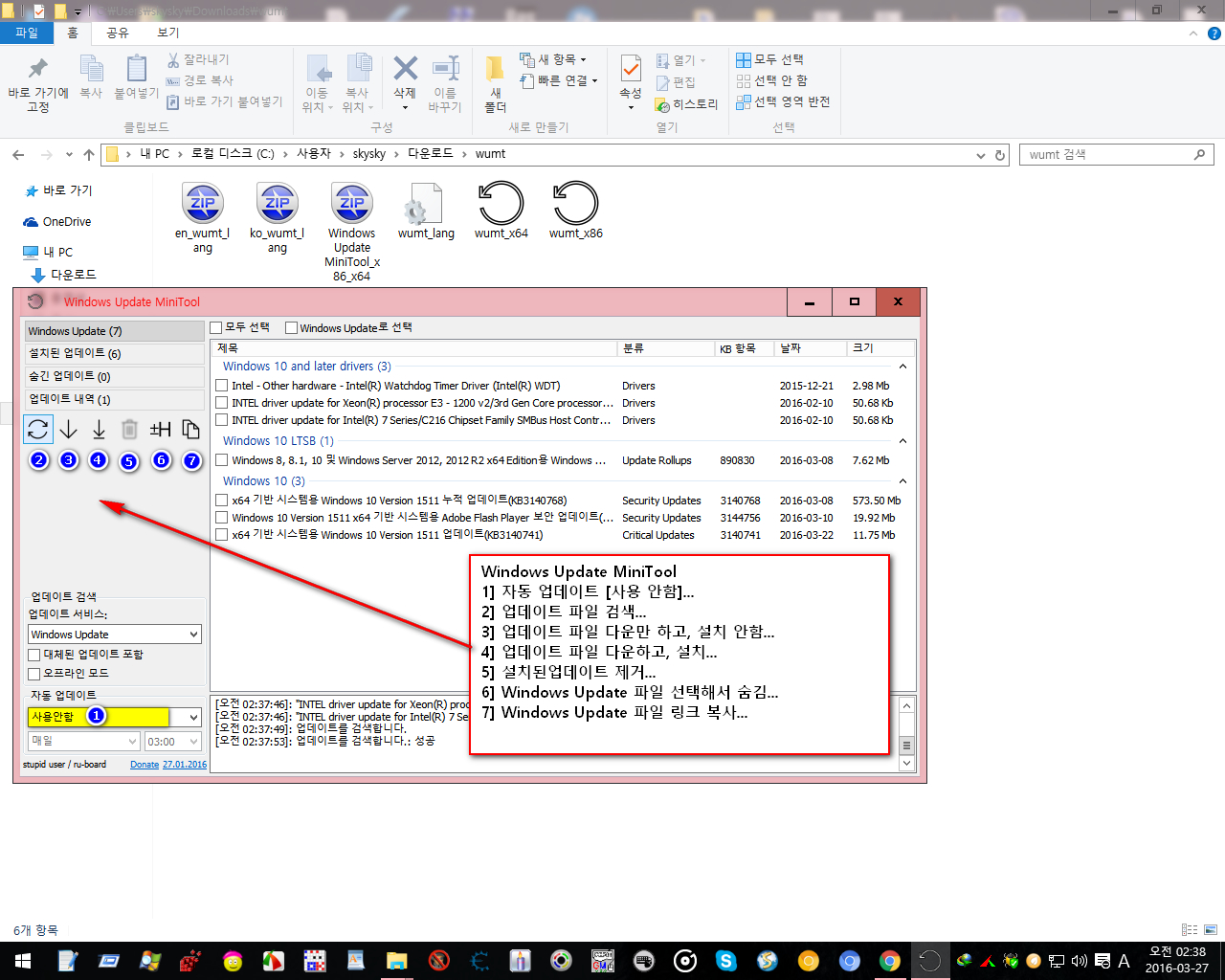Click the 복사 (Copy) ribbon icon
The width and height of the screenshot is (1225, 980).
coord(91,70)
